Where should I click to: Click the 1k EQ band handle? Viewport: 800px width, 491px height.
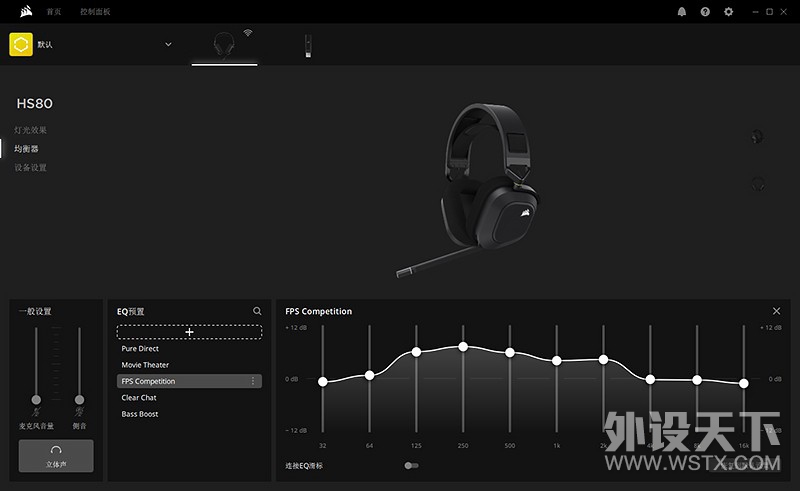557,360
